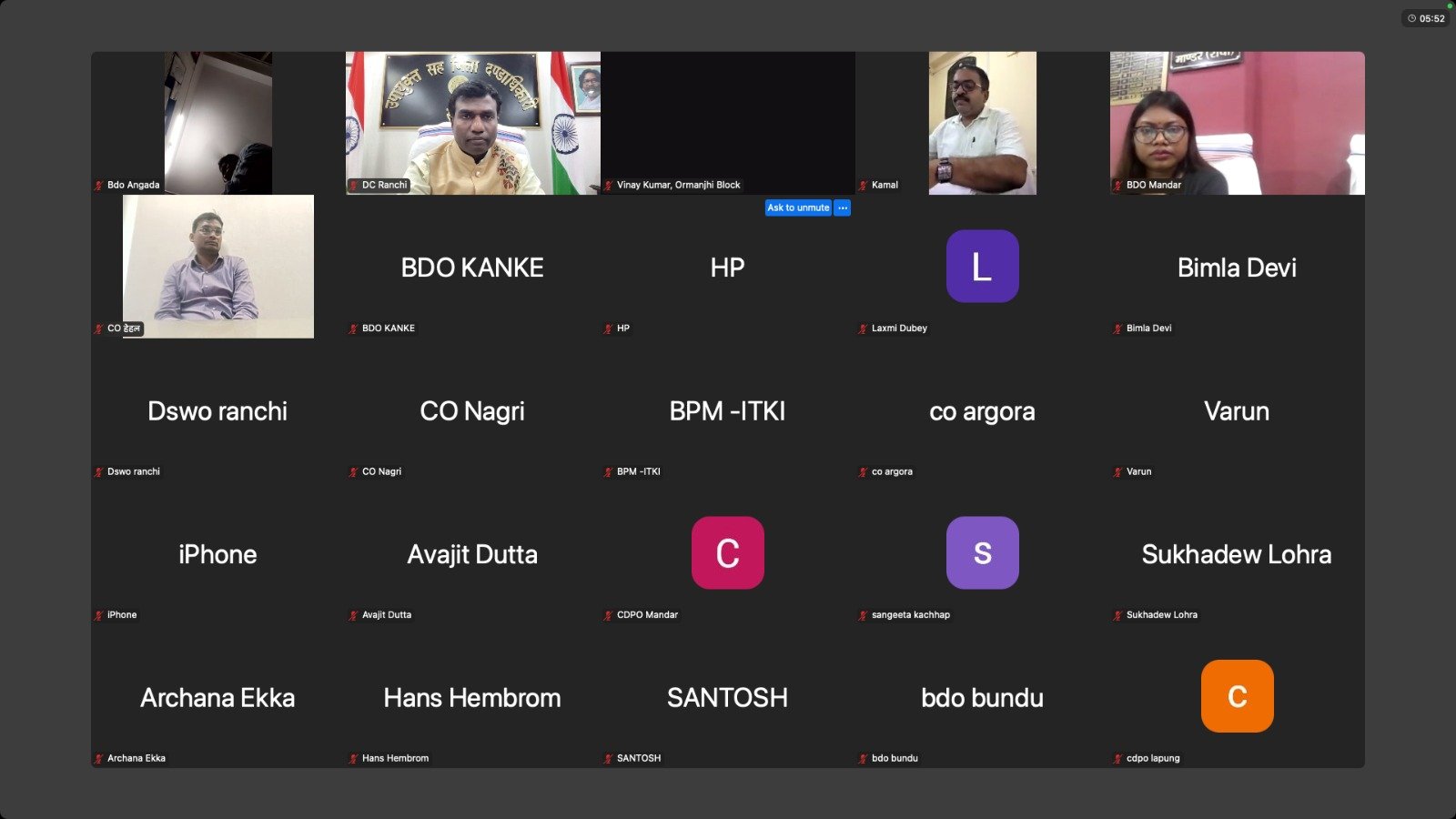Select the large HP participant name
Screen dimensions: 1456x819
click(727, 268)
